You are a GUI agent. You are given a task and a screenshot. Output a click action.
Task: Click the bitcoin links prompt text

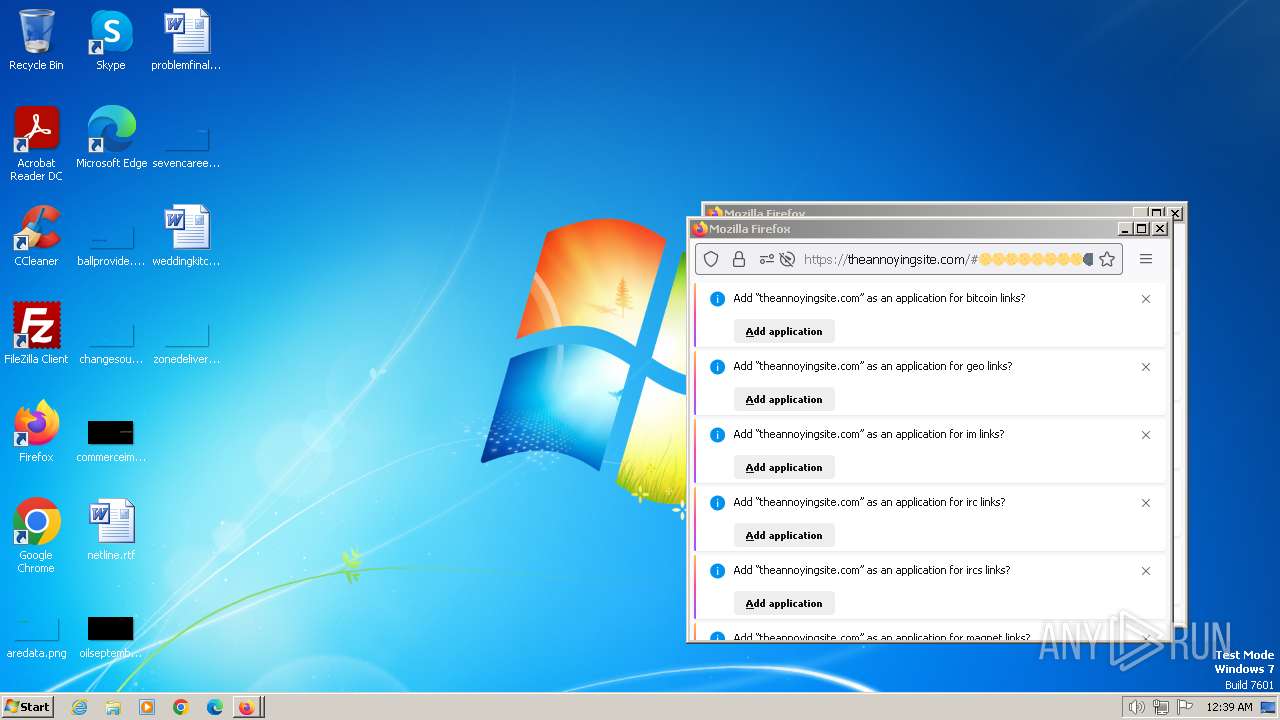(879, 298)
